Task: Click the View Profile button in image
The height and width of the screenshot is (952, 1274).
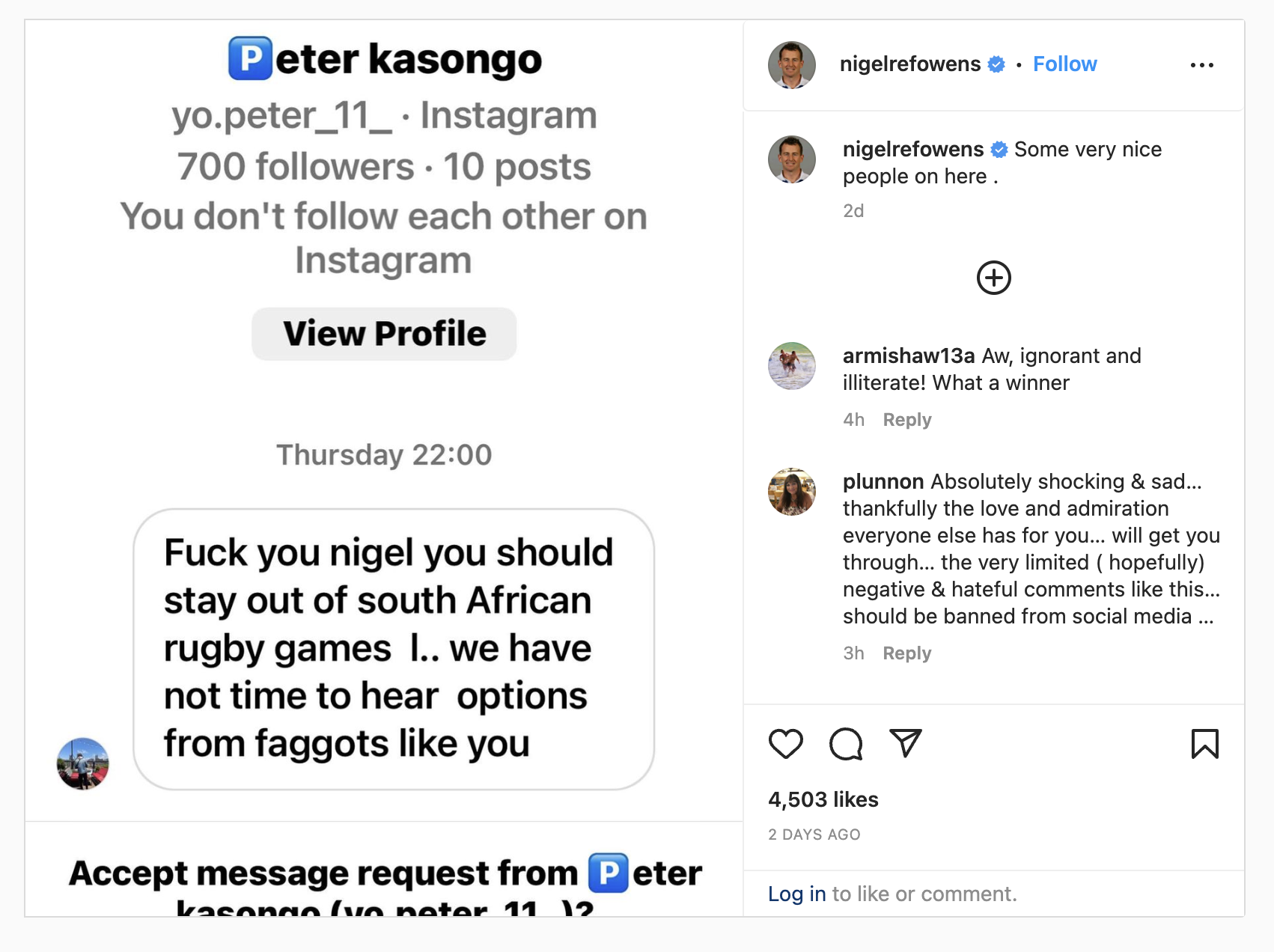Action: (384, 334)
